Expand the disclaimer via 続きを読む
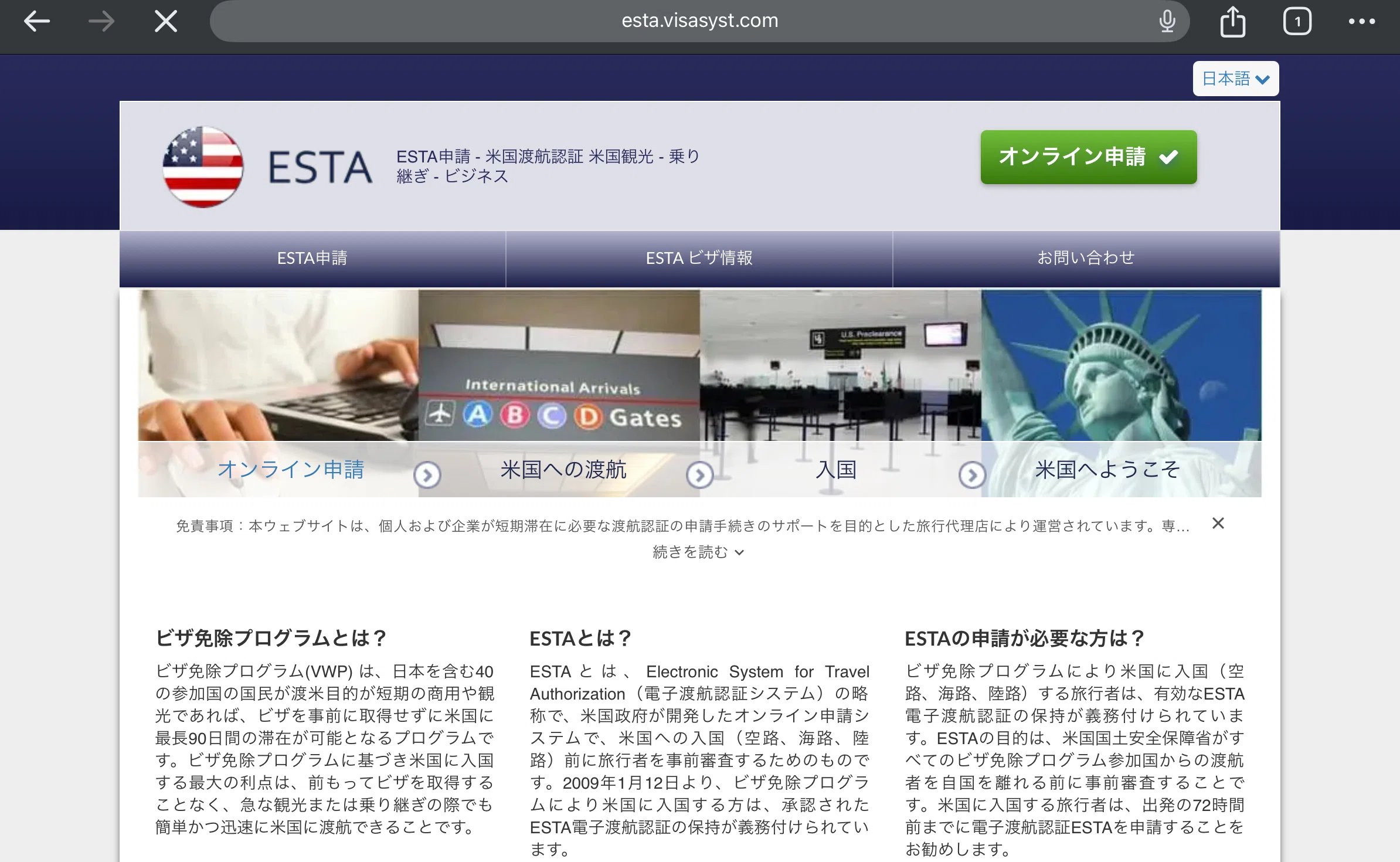 click(x=698, y=552)
